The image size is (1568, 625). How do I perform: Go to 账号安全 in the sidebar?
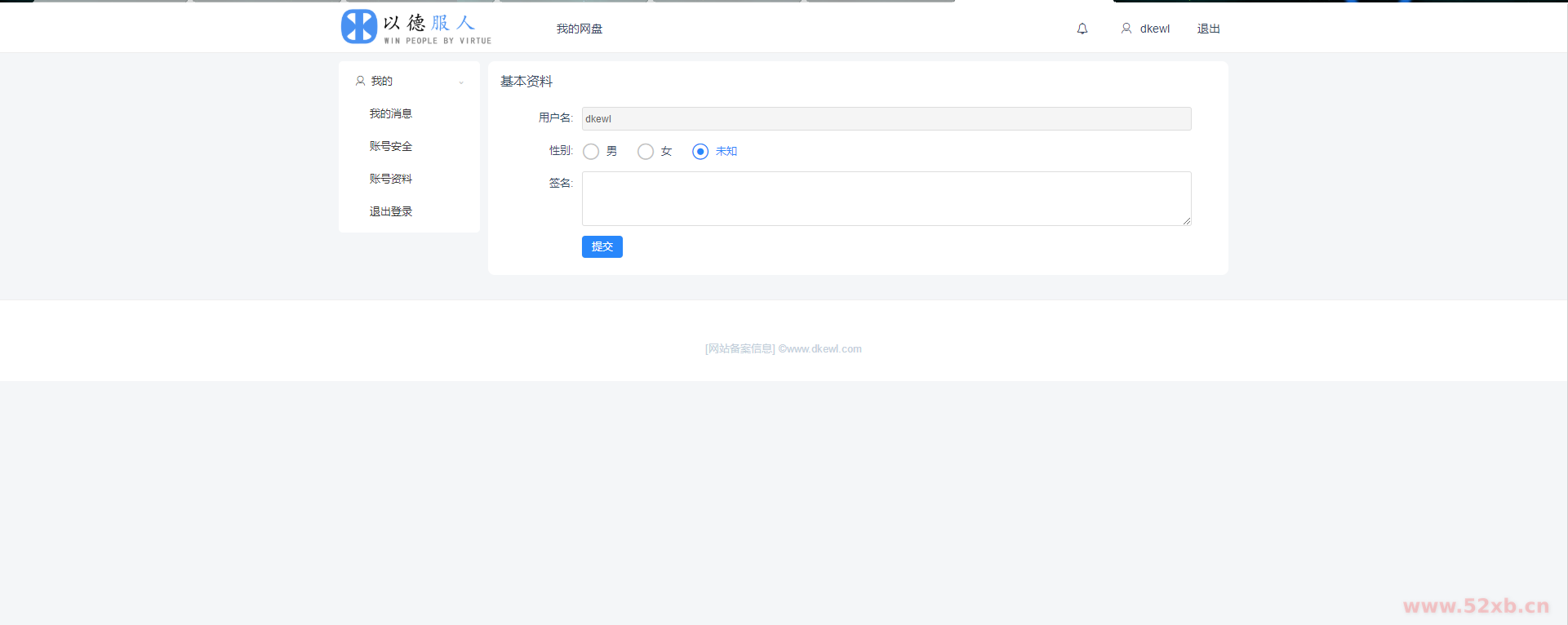coord(391,146)
